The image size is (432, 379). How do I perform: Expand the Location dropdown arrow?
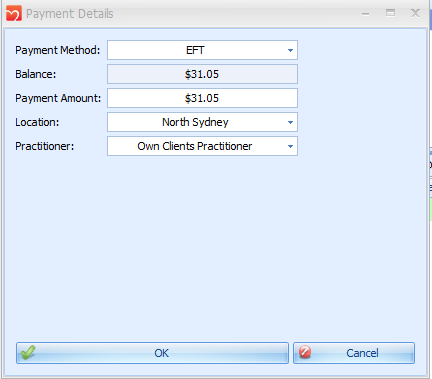pos(290,122)
